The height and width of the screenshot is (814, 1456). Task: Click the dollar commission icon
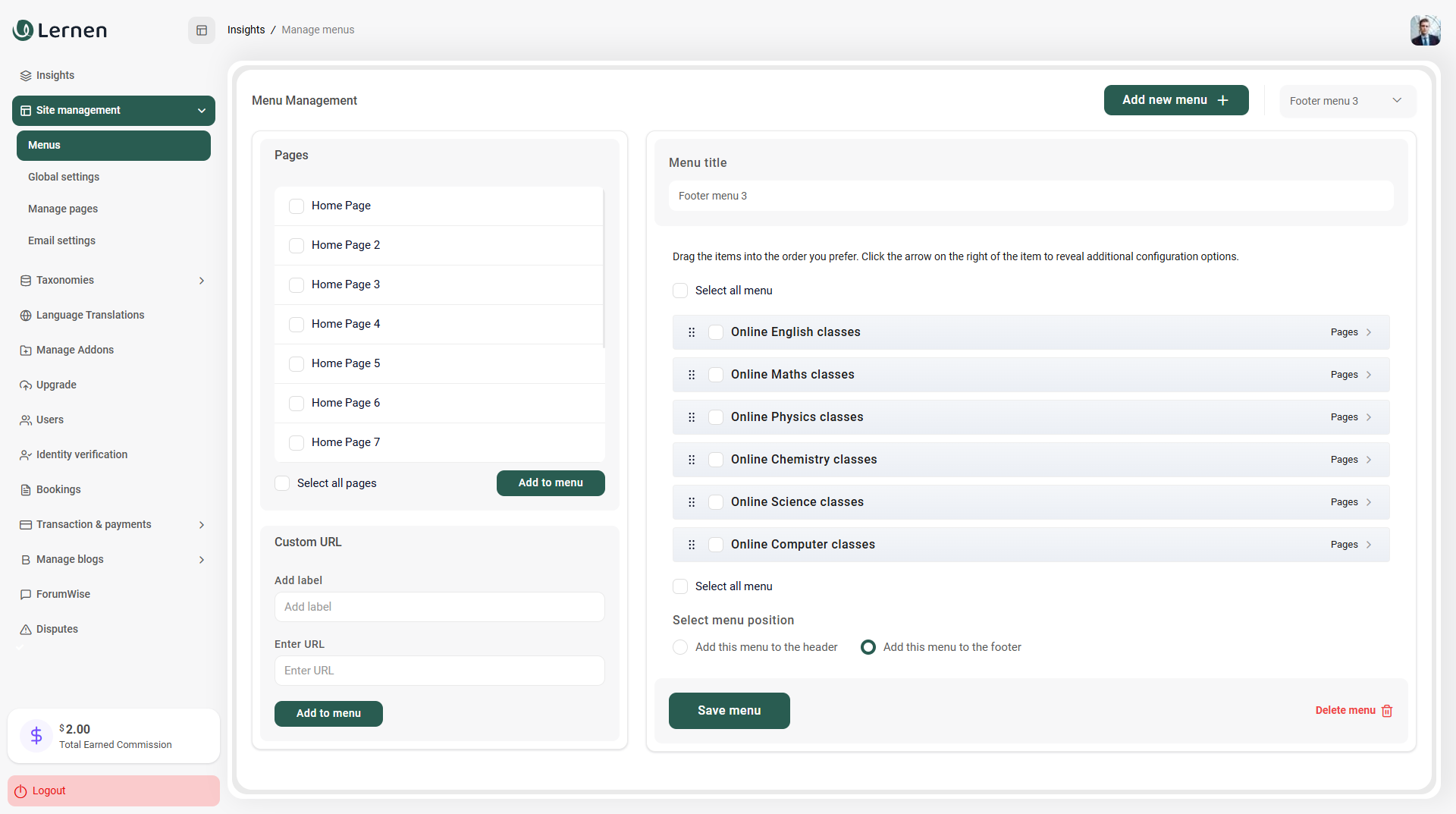tap(36, 735)
